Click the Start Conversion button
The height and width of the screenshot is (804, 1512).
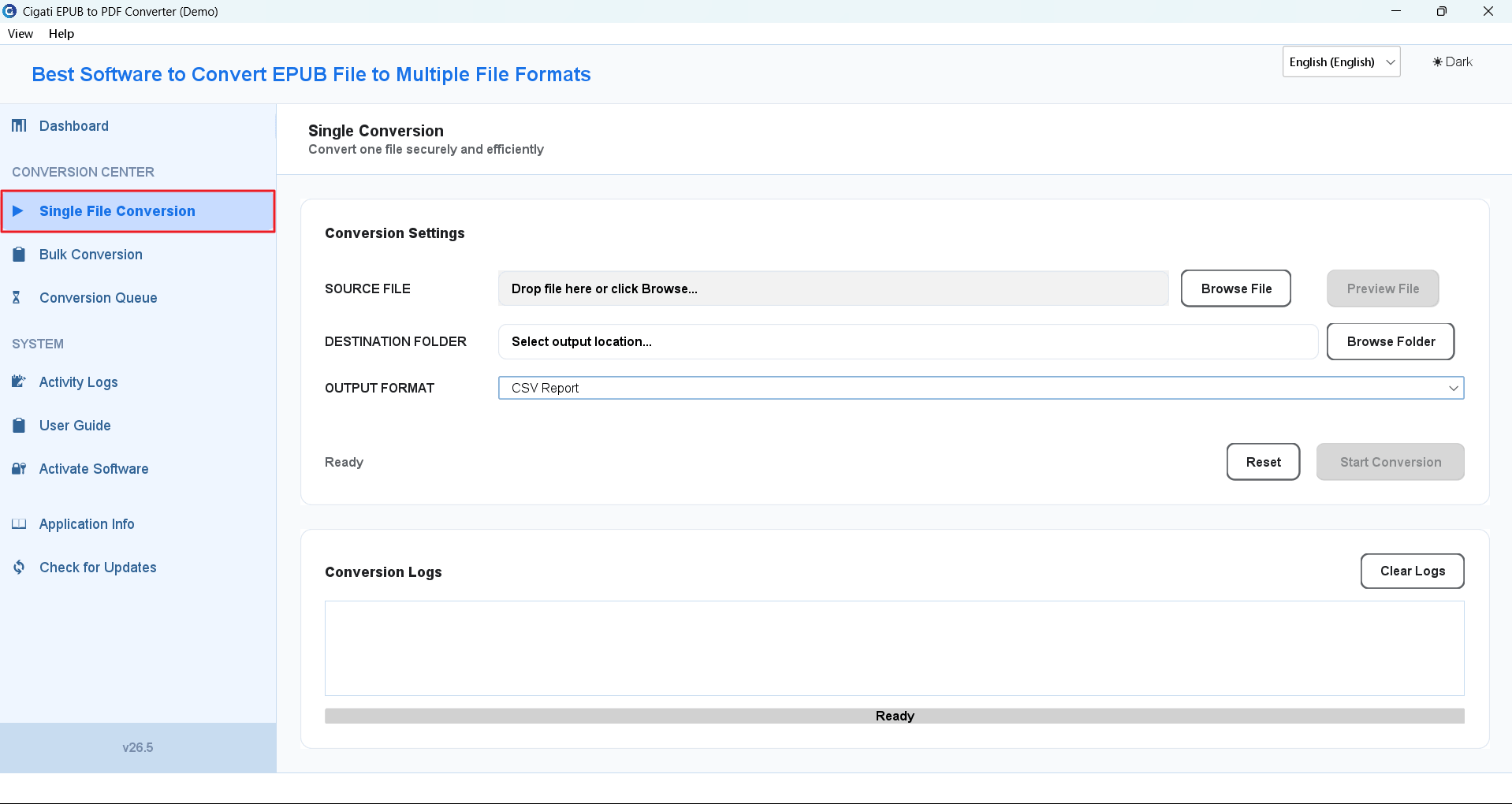point(1390,462)
